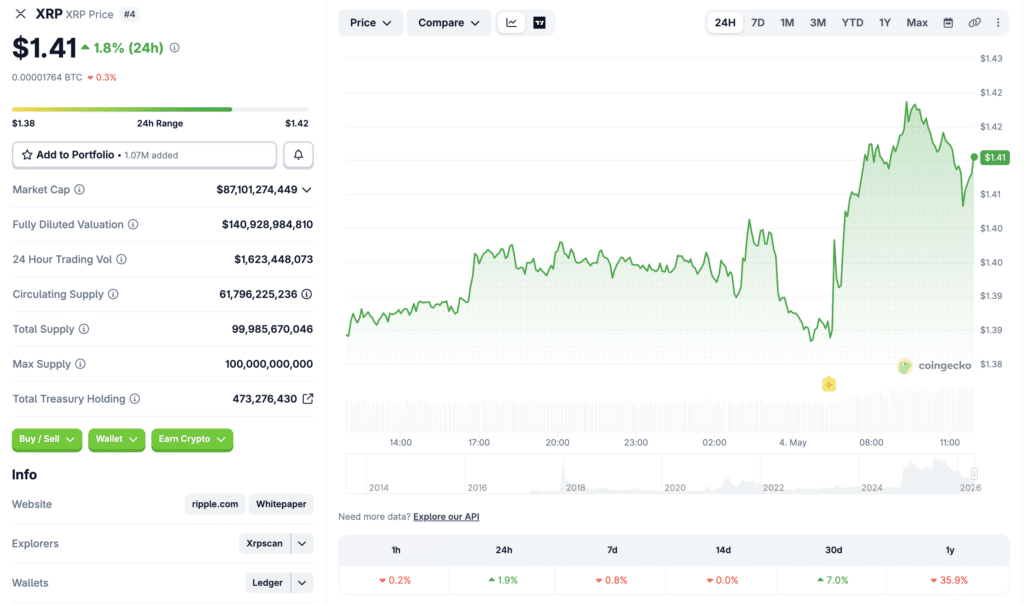This screenshot has height=604, width=1024.
Task: Click the 14d 0.0% change value
Action: 722,580
